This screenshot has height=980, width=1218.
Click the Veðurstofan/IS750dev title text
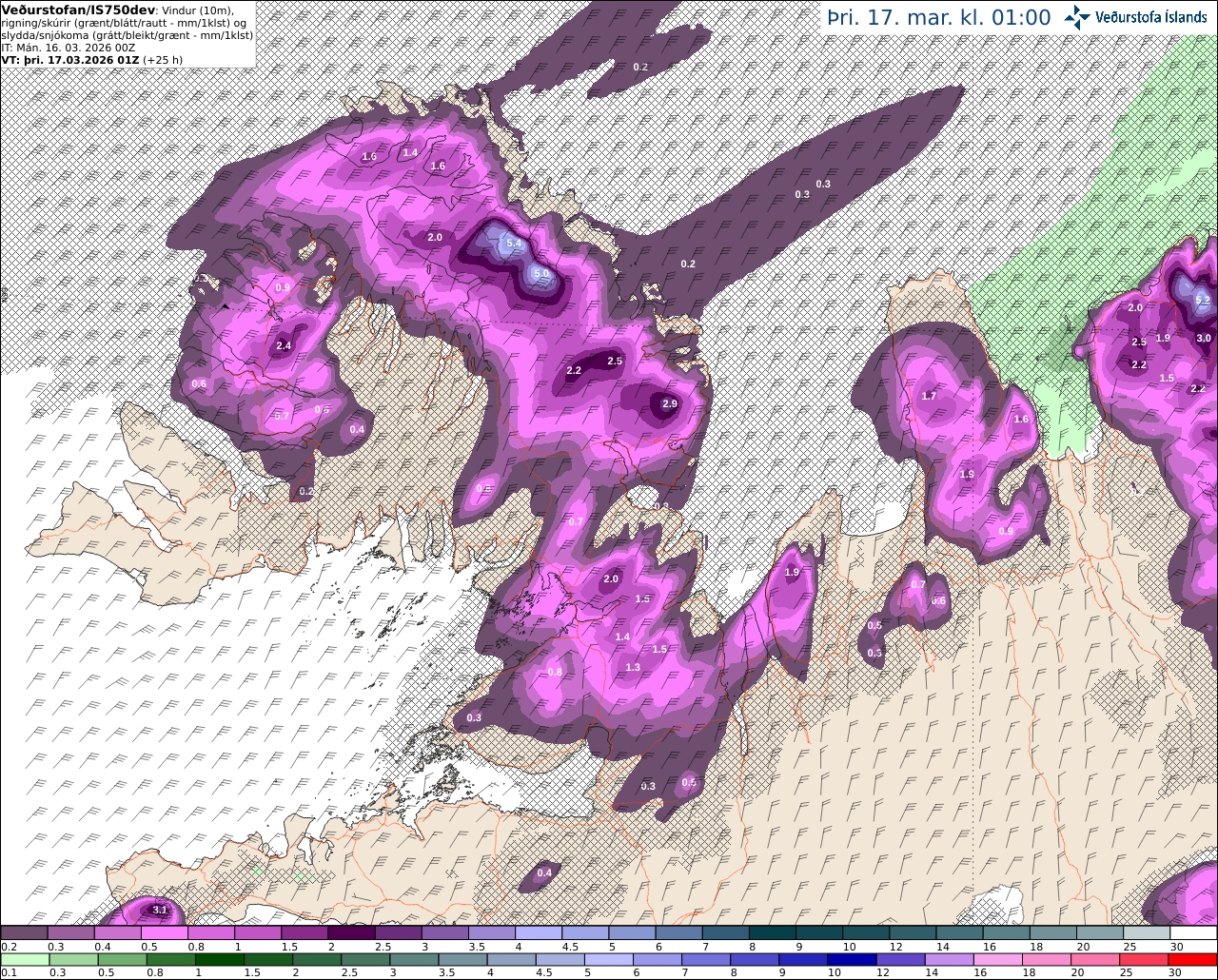coord(78,10)
